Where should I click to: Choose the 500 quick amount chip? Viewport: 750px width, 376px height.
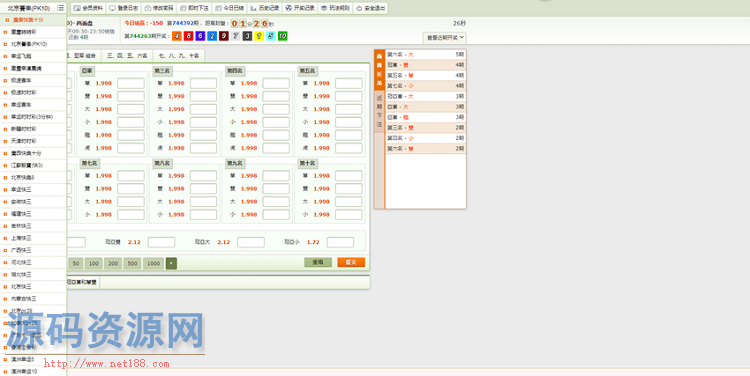click(132, 264)
